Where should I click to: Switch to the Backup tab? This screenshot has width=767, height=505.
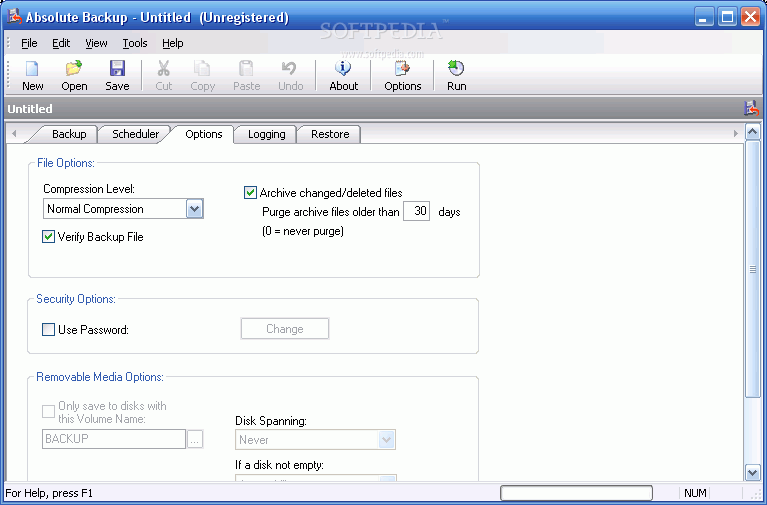[x=69, y=134]
